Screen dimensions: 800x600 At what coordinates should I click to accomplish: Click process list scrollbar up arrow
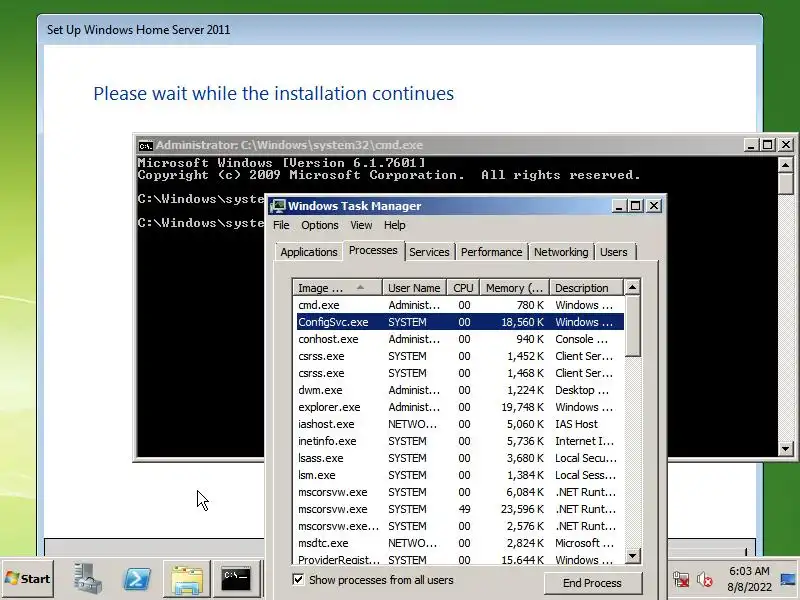pyautogui.click(x=632, y=288)
